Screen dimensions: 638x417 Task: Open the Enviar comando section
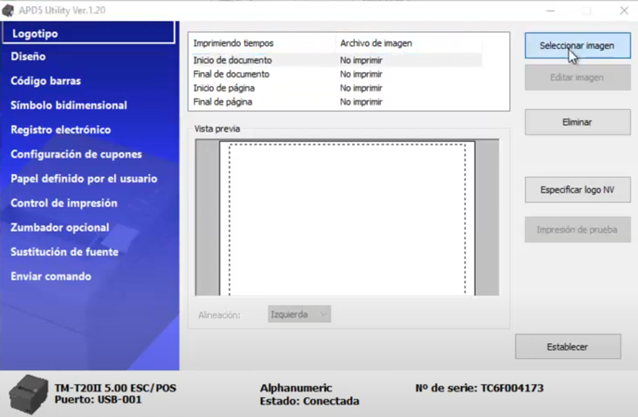click(51, 276)
